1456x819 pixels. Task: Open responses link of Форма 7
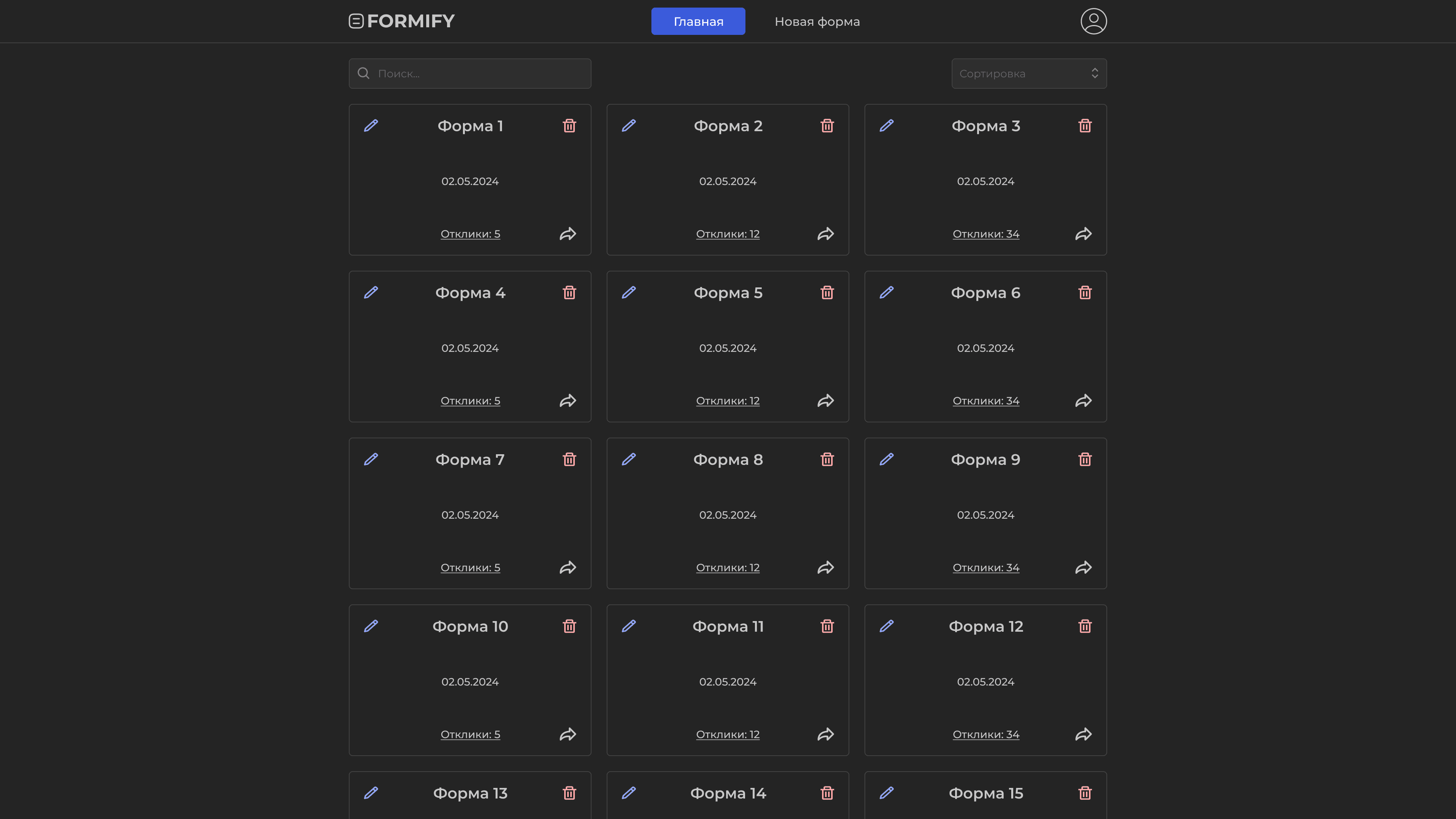coord(470,568)
